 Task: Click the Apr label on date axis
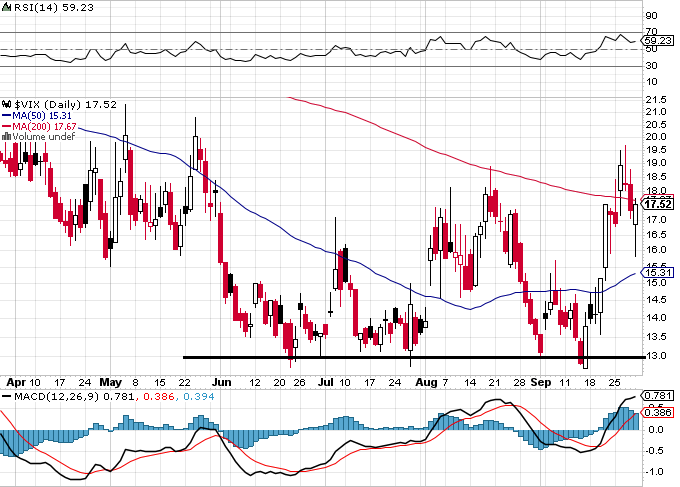pyautogui.click(x=16, y=382)
